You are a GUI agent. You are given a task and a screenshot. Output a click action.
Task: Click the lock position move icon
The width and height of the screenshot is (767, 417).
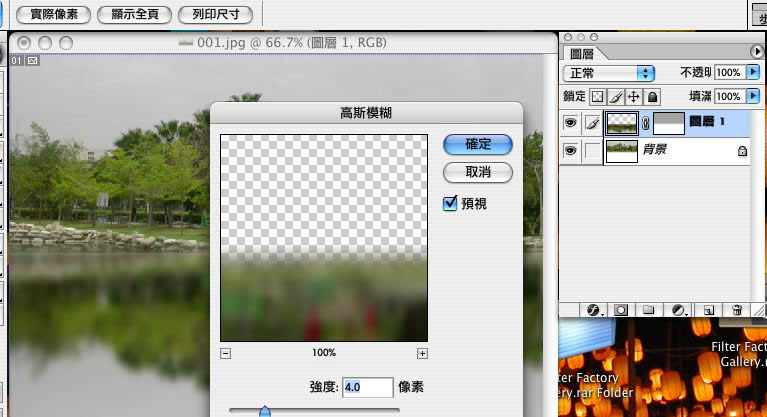(633, 97)
